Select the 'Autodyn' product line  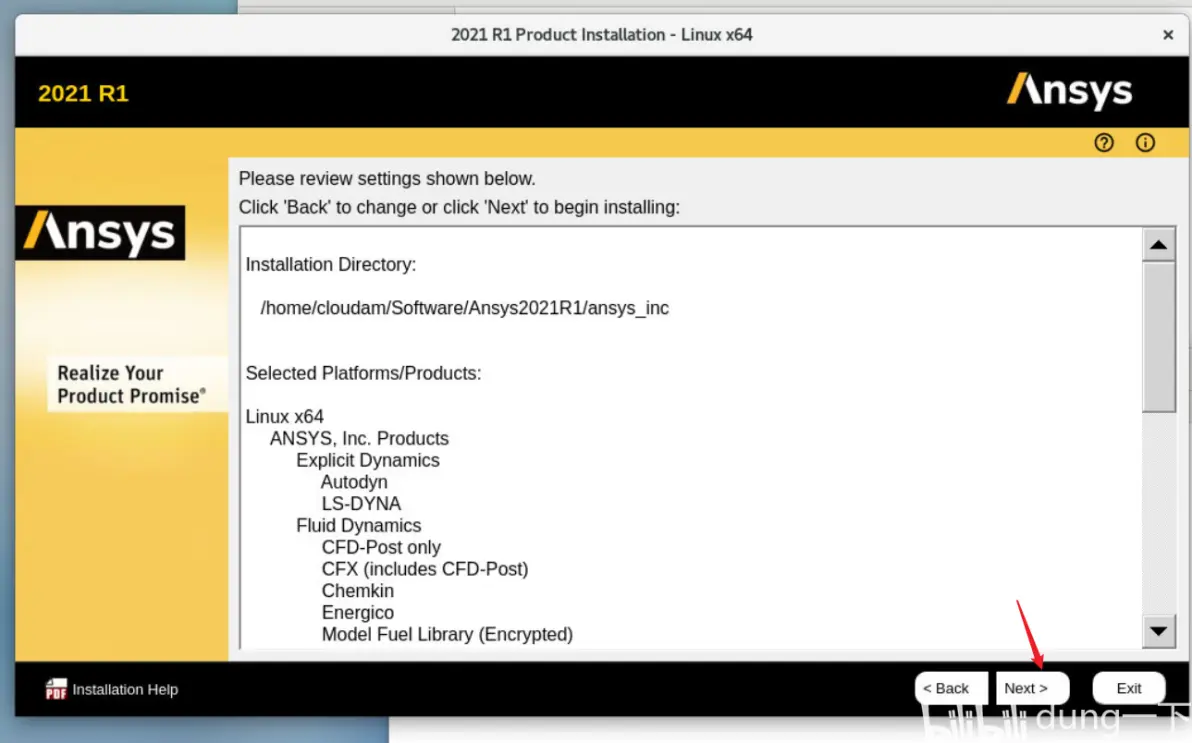coord(354,482)
